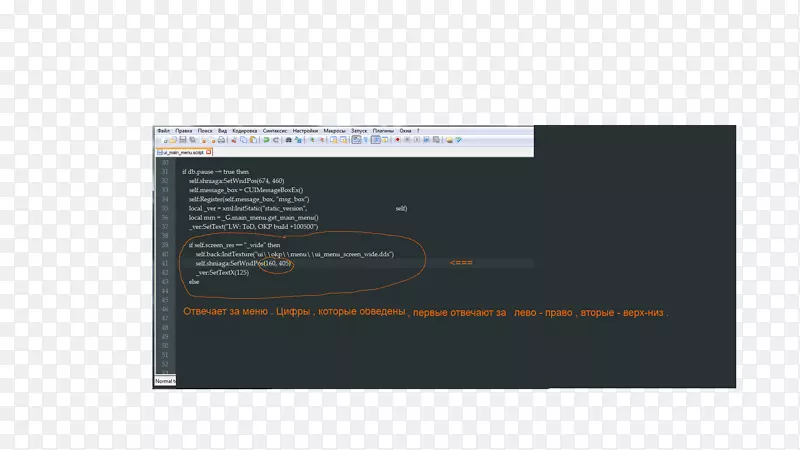Cut selection with scissors icon

tap(234, 140)
